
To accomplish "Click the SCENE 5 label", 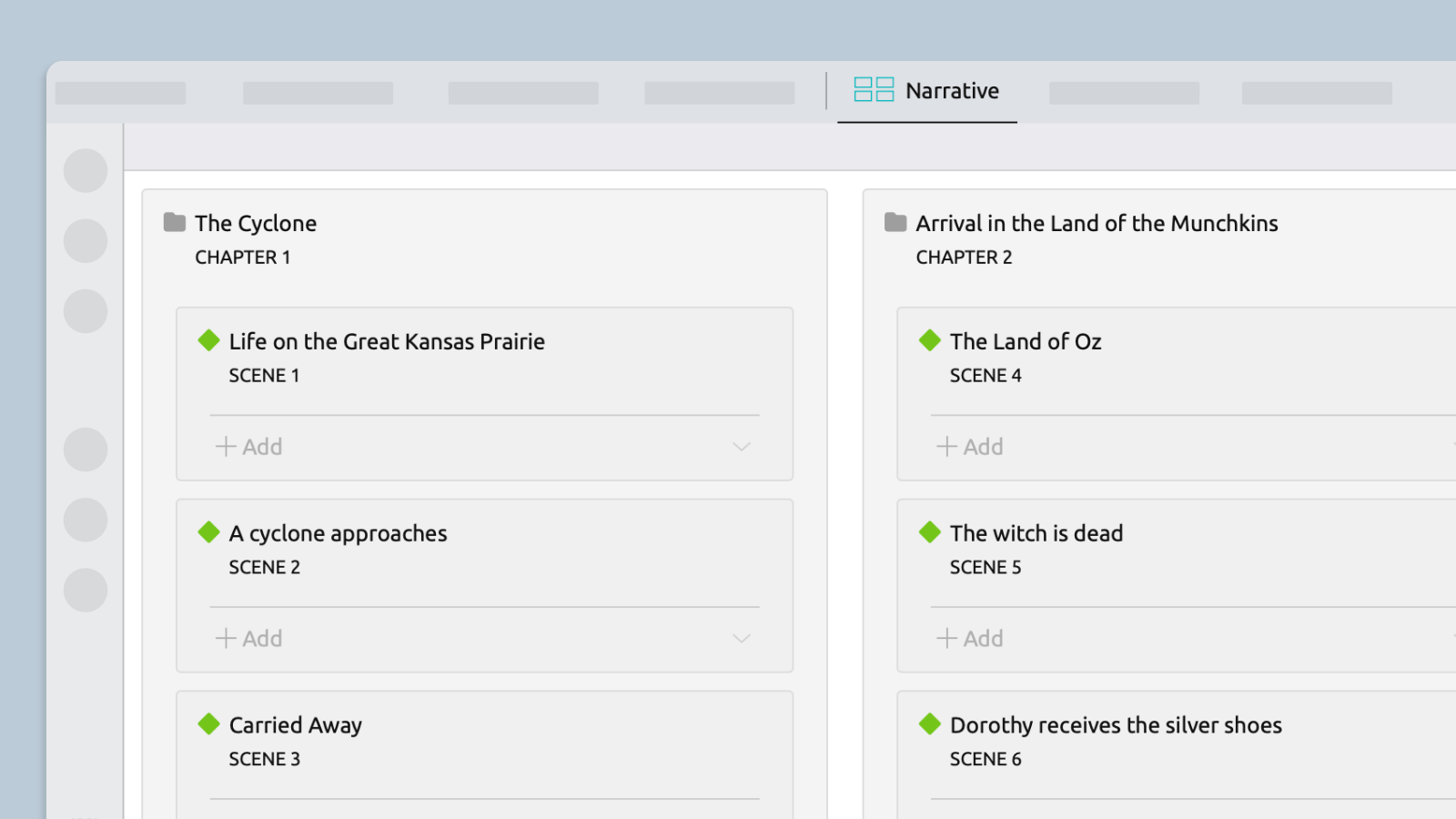I will [x=986, y=568].
